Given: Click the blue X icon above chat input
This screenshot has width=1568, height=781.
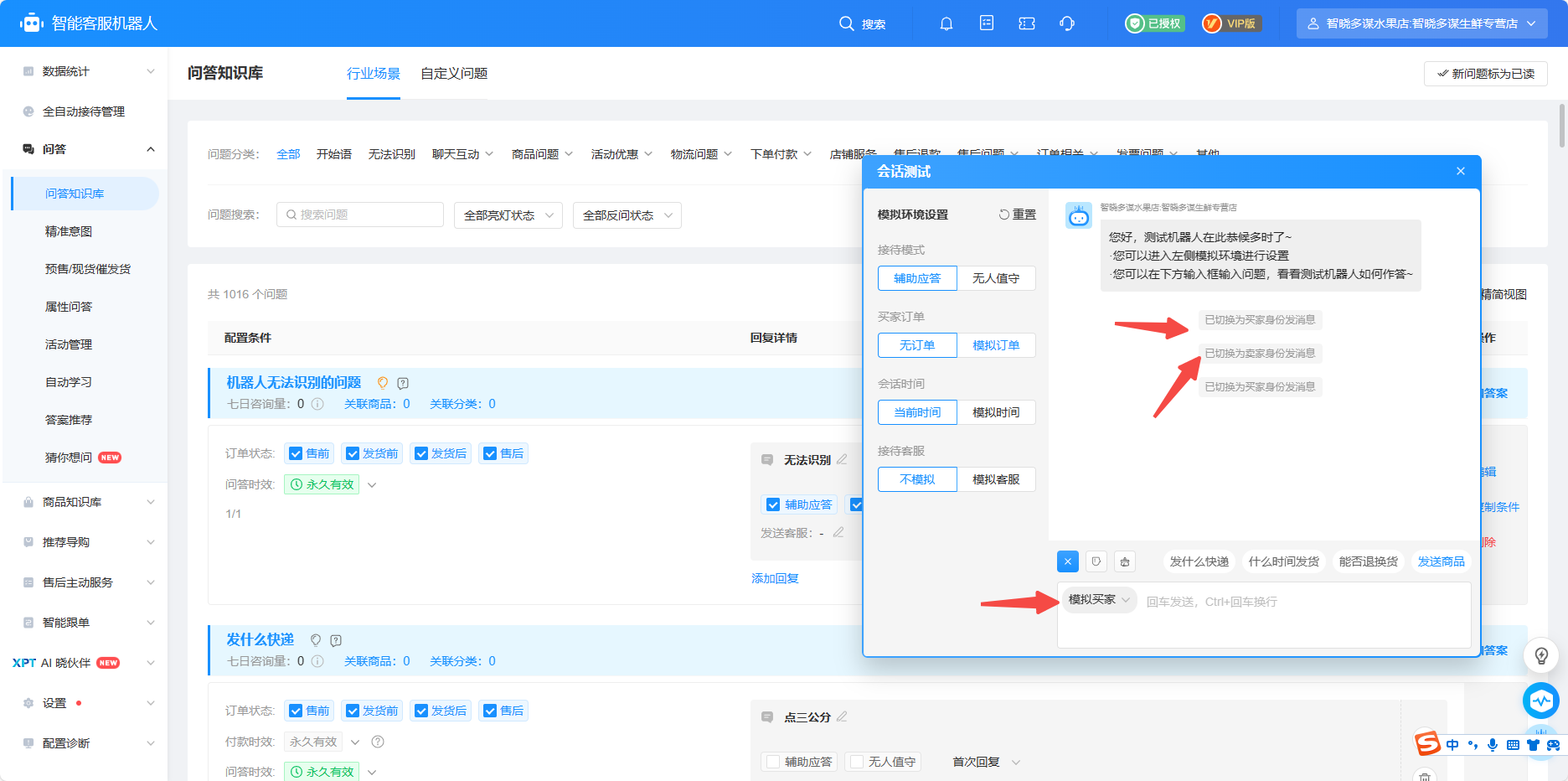Looking at the screenshot, I should (1068, 561).
